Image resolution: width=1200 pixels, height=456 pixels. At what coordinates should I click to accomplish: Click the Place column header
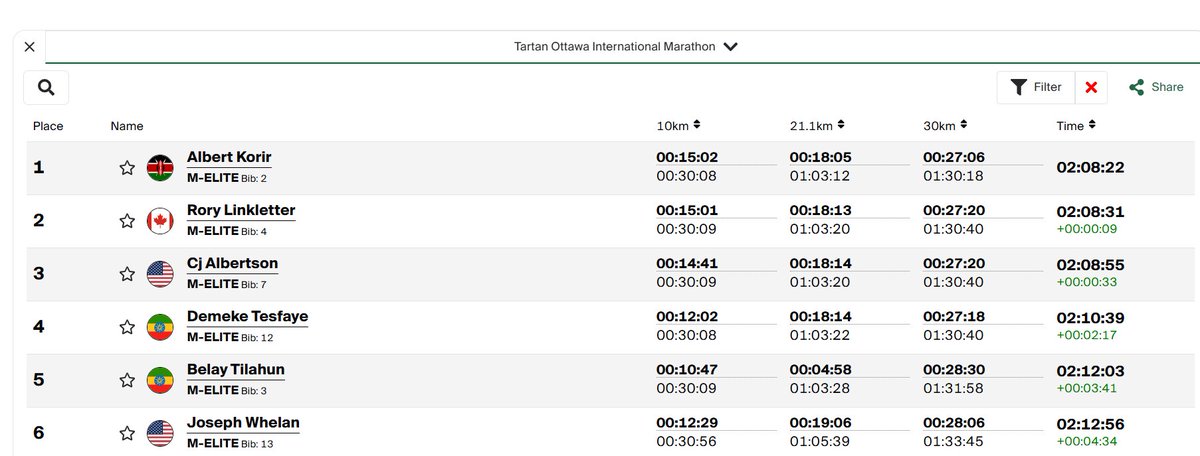(x=48, y=126)
